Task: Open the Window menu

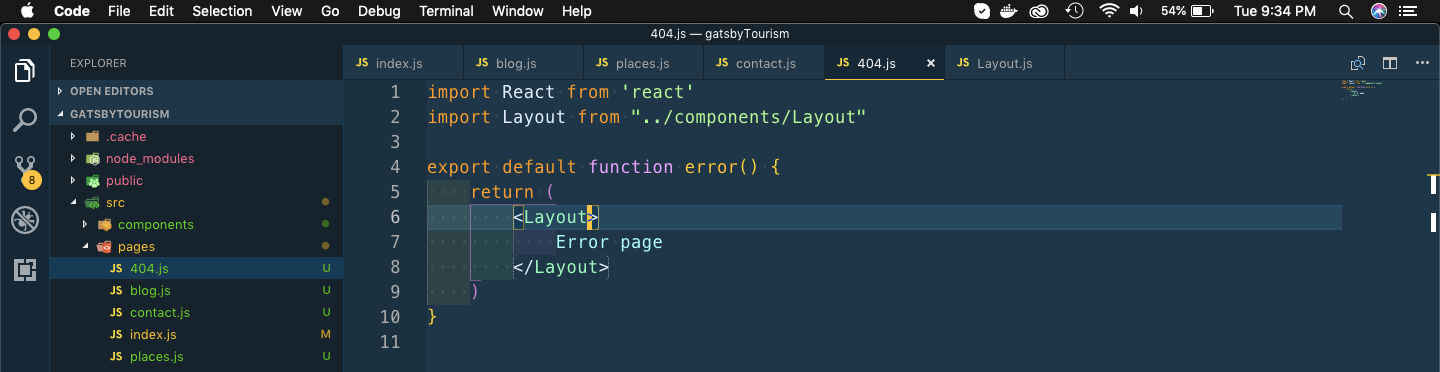Action: [x=518, y=11]
